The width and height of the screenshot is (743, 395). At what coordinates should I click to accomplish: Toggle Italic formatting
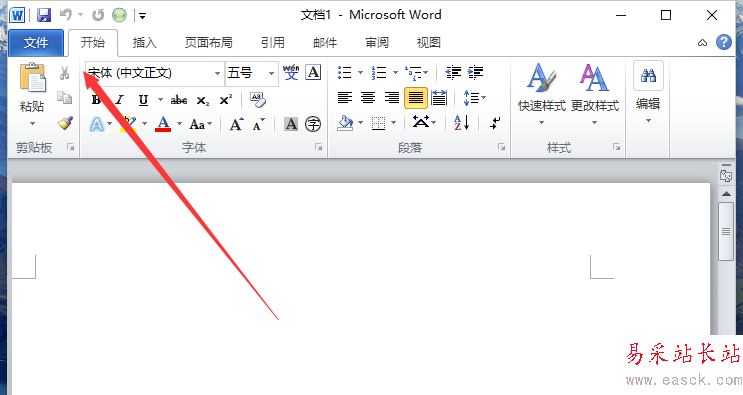coord(119,100)
